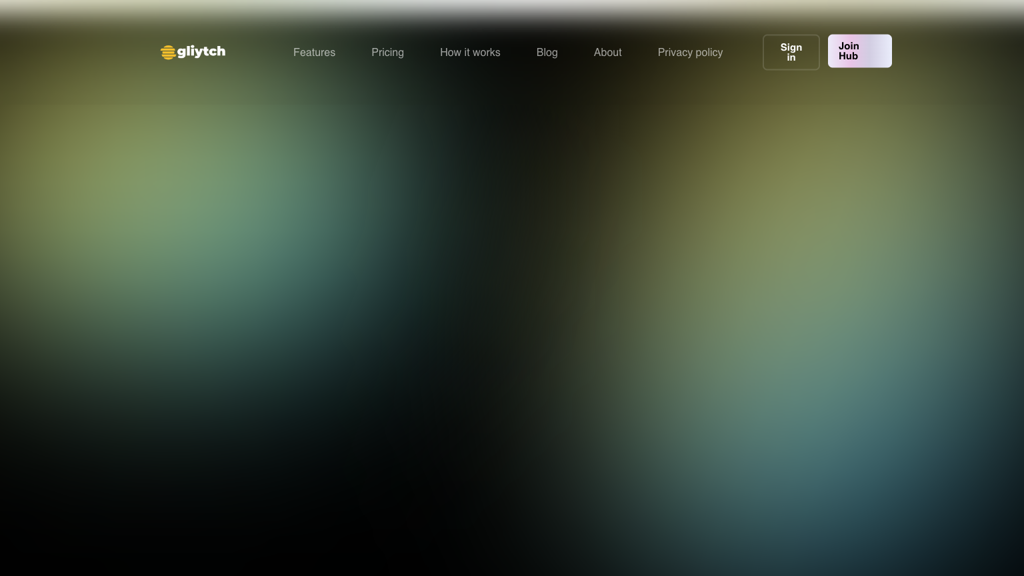Open the Features page

coord(314,52)
